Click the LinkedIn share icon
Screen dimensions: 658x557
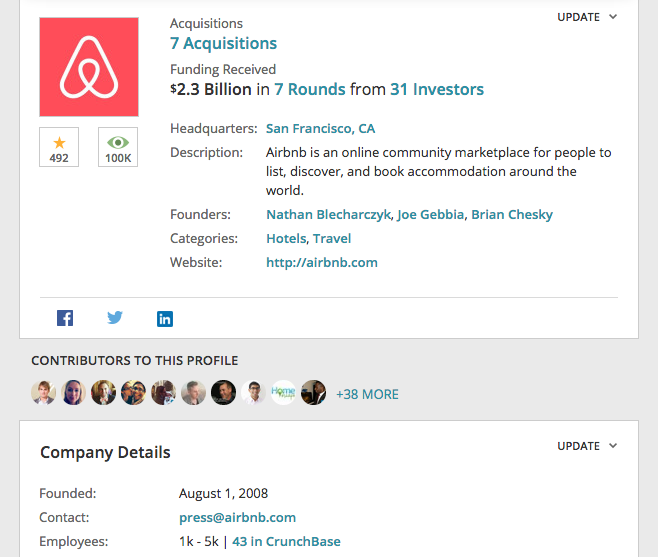pos(165,319)
